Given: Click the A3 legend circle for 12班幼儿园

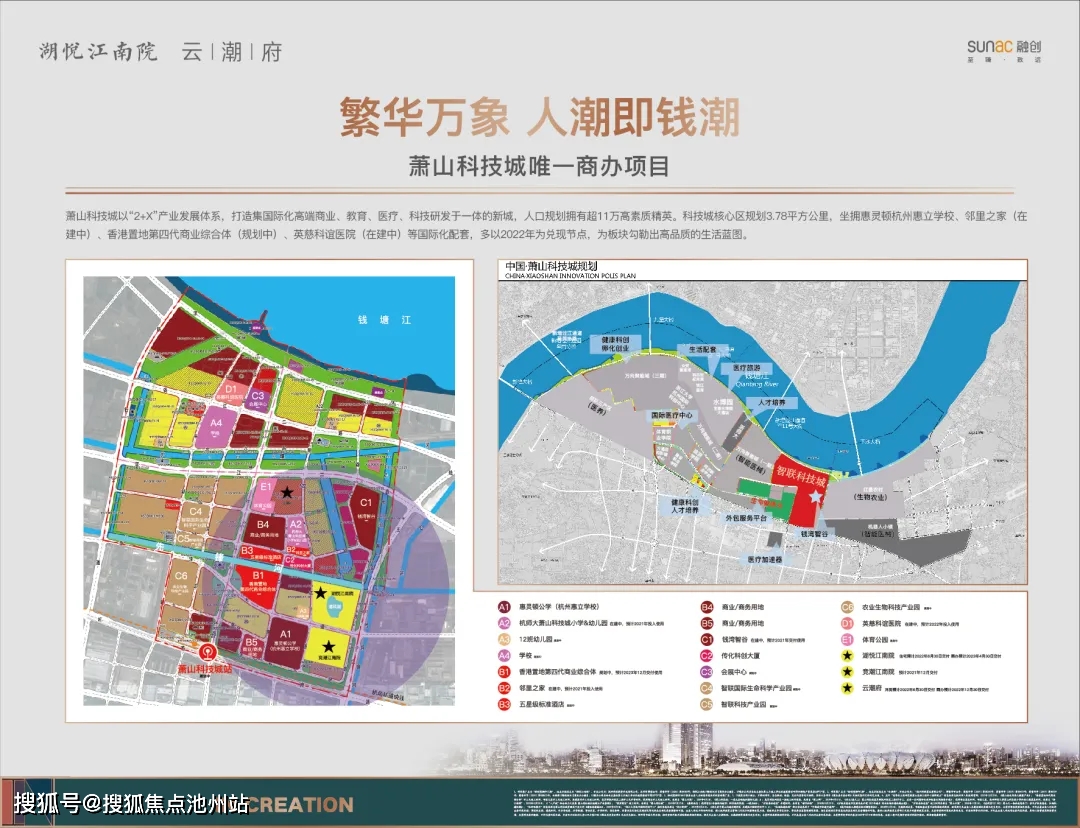Looking at the screenshot, I should (x=504, y=639).
